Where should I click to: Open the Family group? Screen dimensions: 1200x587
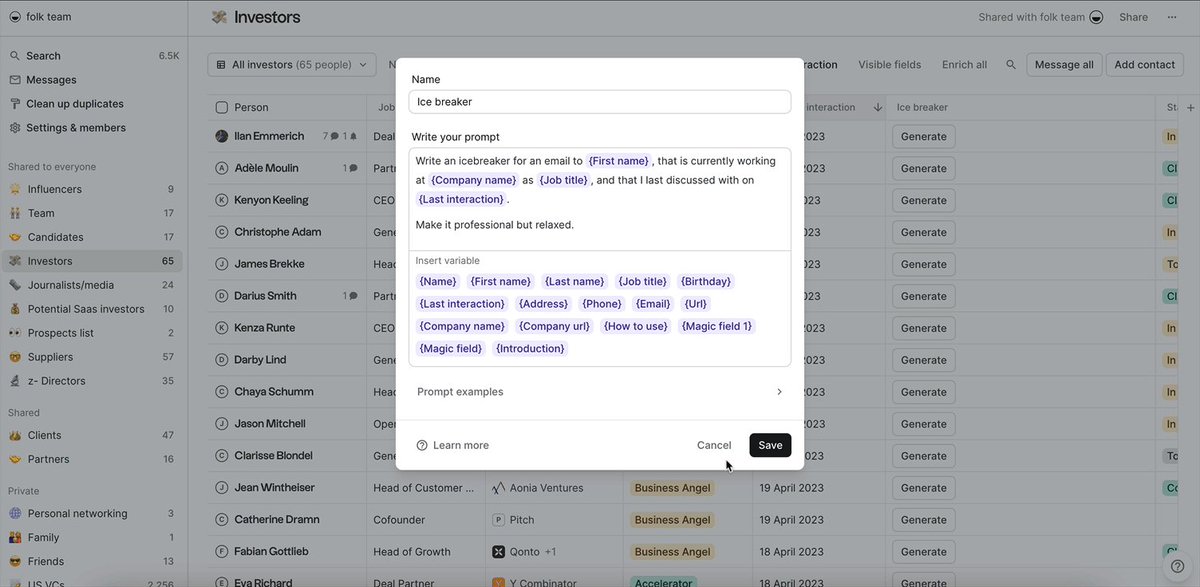pyautogui.click(x=92, y=537)
